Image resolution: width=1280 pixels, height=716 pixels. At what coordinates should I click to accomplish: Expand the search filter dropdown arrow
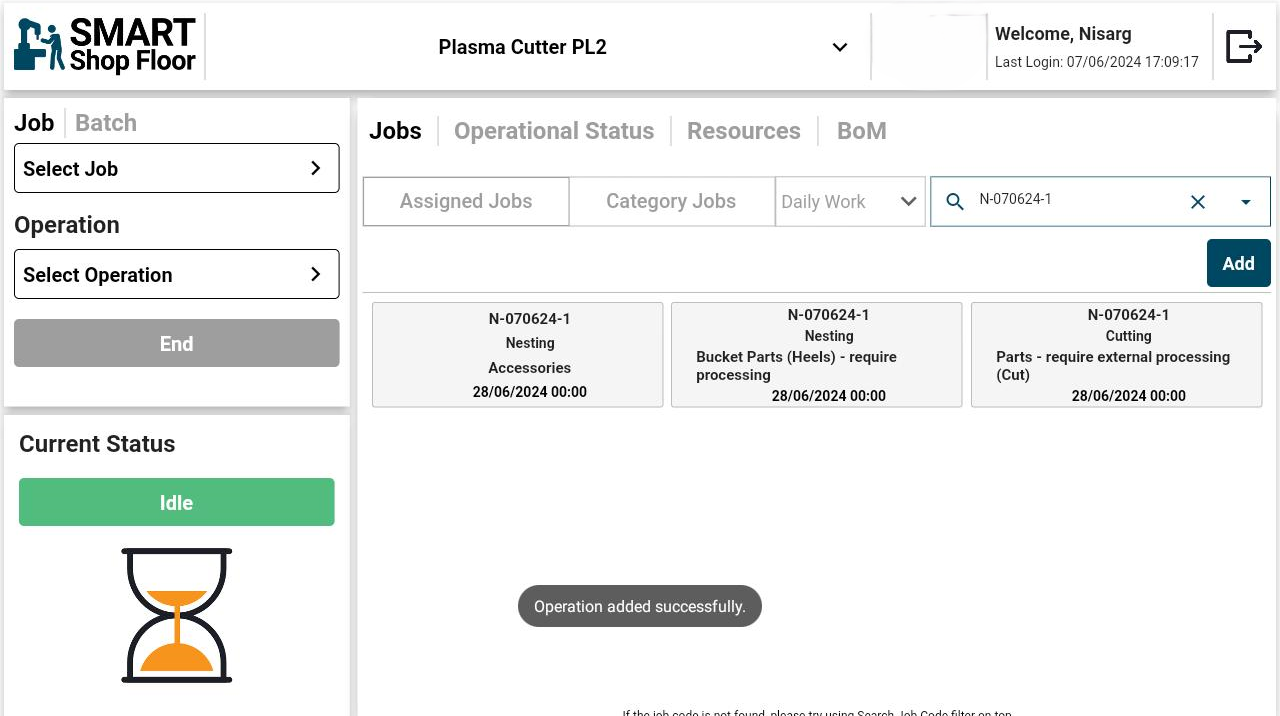click(x=1245, y=202)
